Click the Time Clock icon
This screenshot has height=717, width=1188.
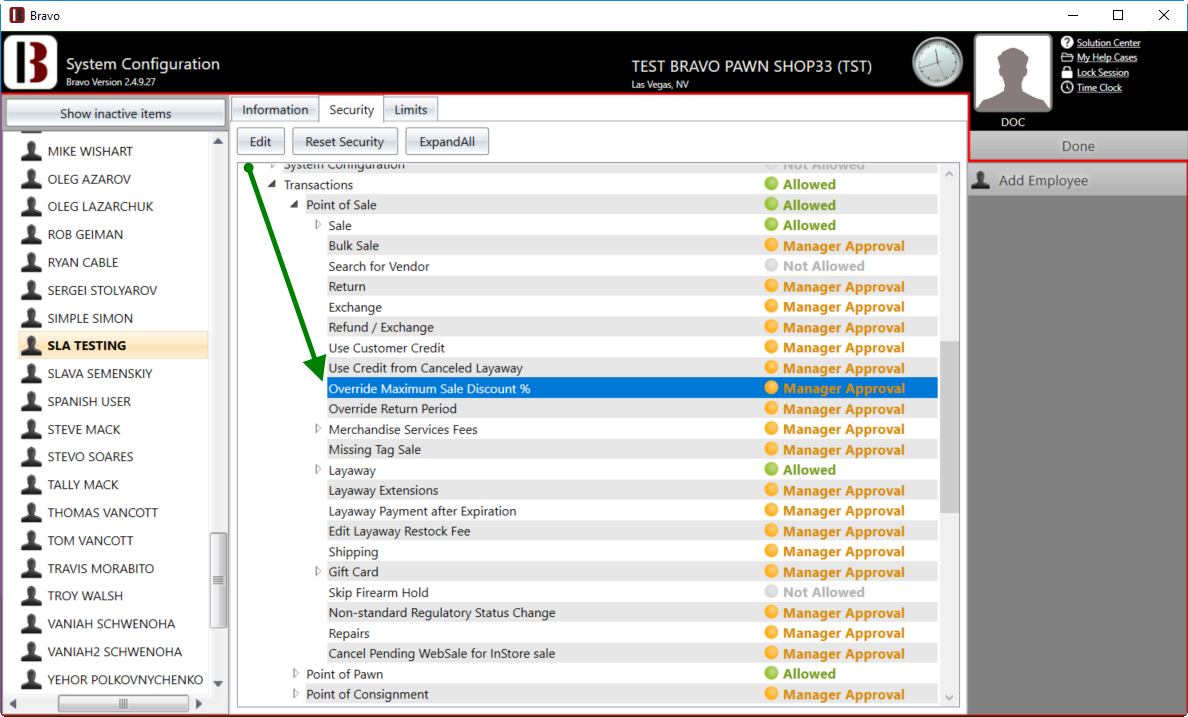point(1067,88)
